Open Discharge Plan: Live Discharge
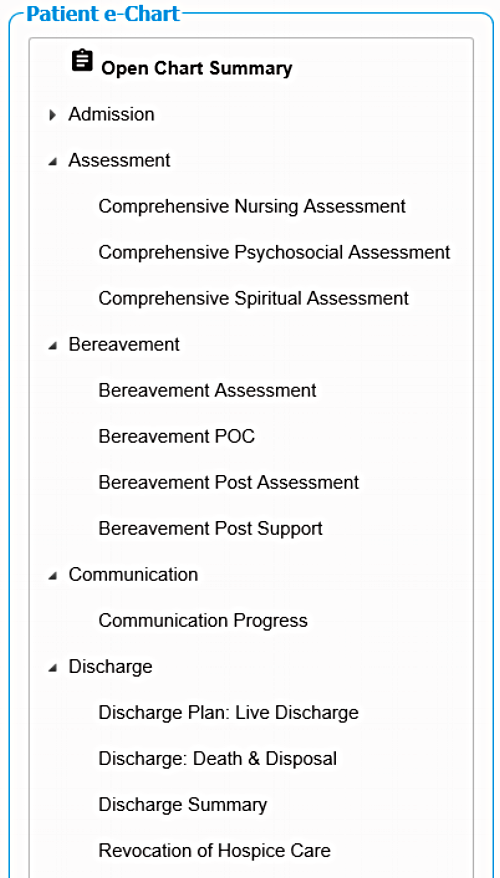 point(228,713)
